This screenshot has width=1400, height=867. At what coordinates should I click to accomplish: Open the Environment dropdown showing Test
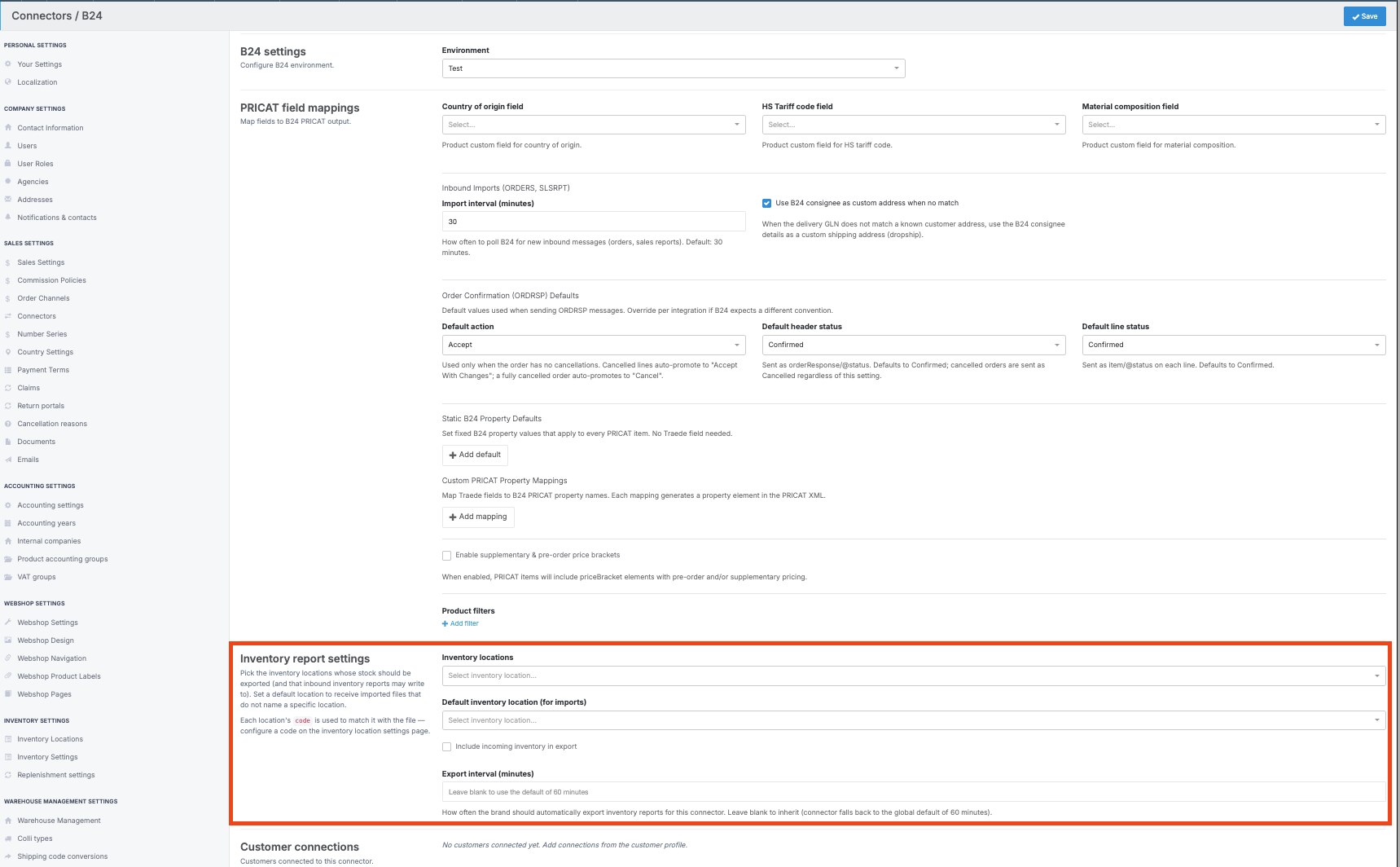pos(674,68)
